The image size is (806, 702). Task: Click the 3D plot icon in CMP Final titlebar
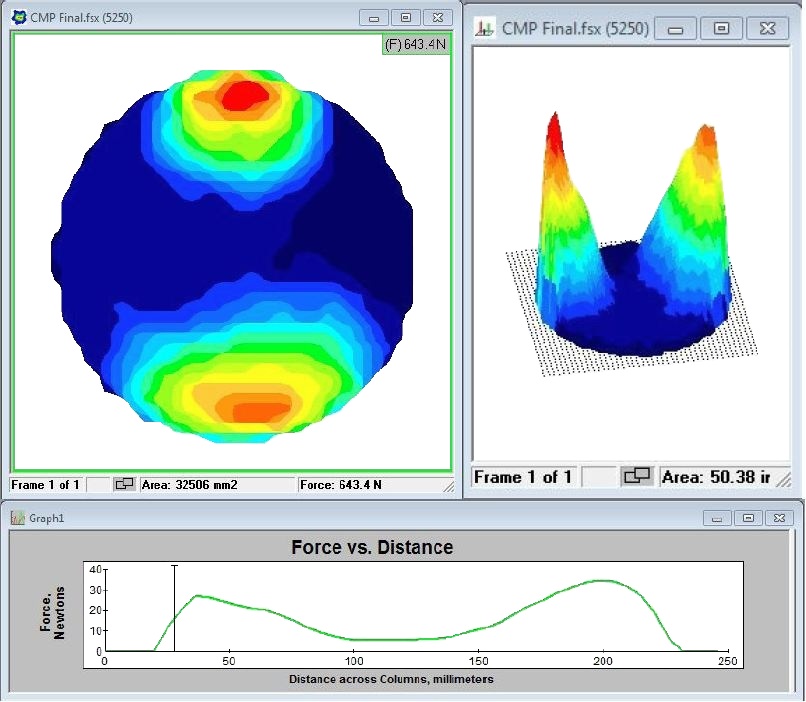click(485, 28)
